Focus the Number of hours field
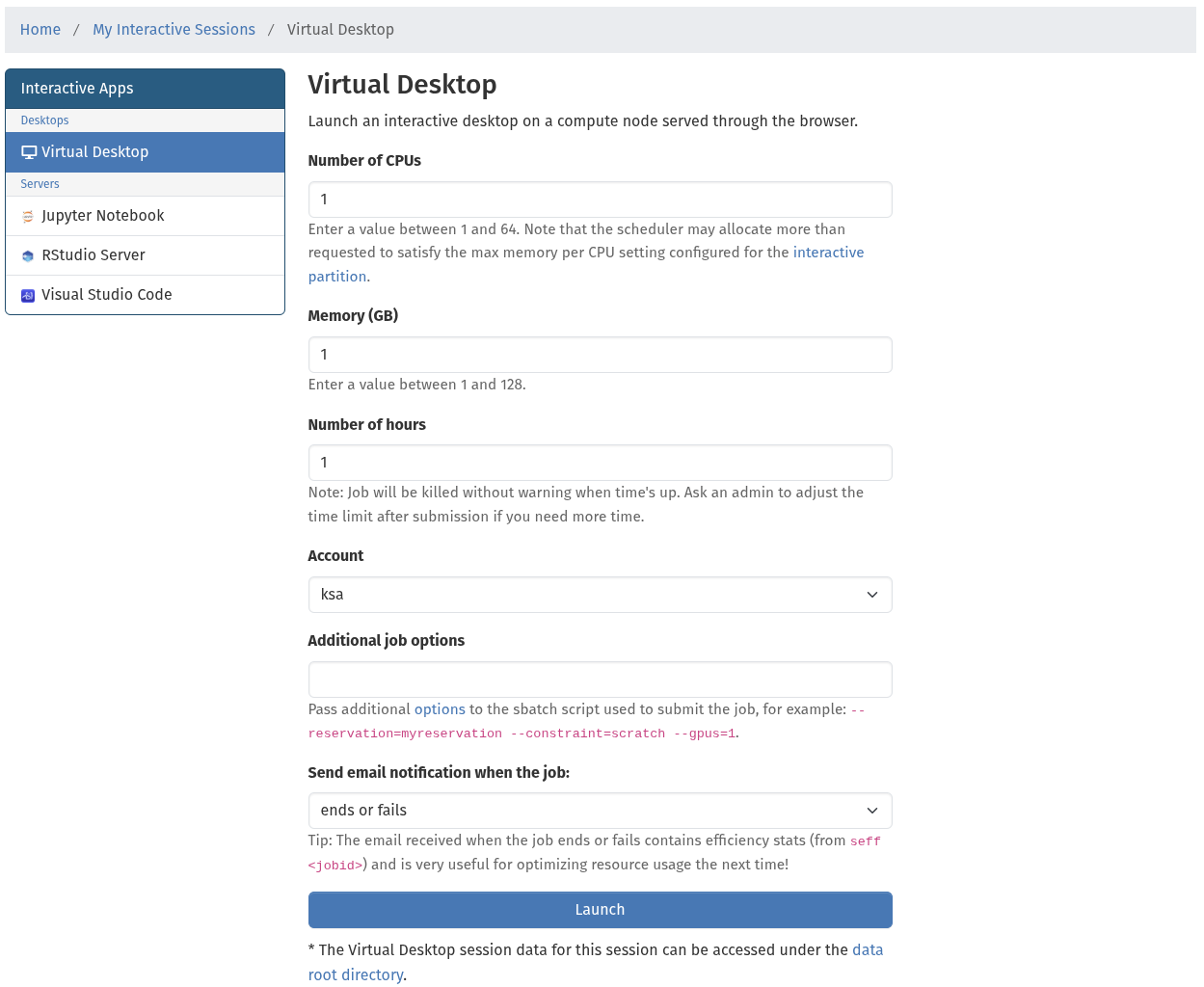This screenshot has height=987, width=1204. [x=600, y=463]
